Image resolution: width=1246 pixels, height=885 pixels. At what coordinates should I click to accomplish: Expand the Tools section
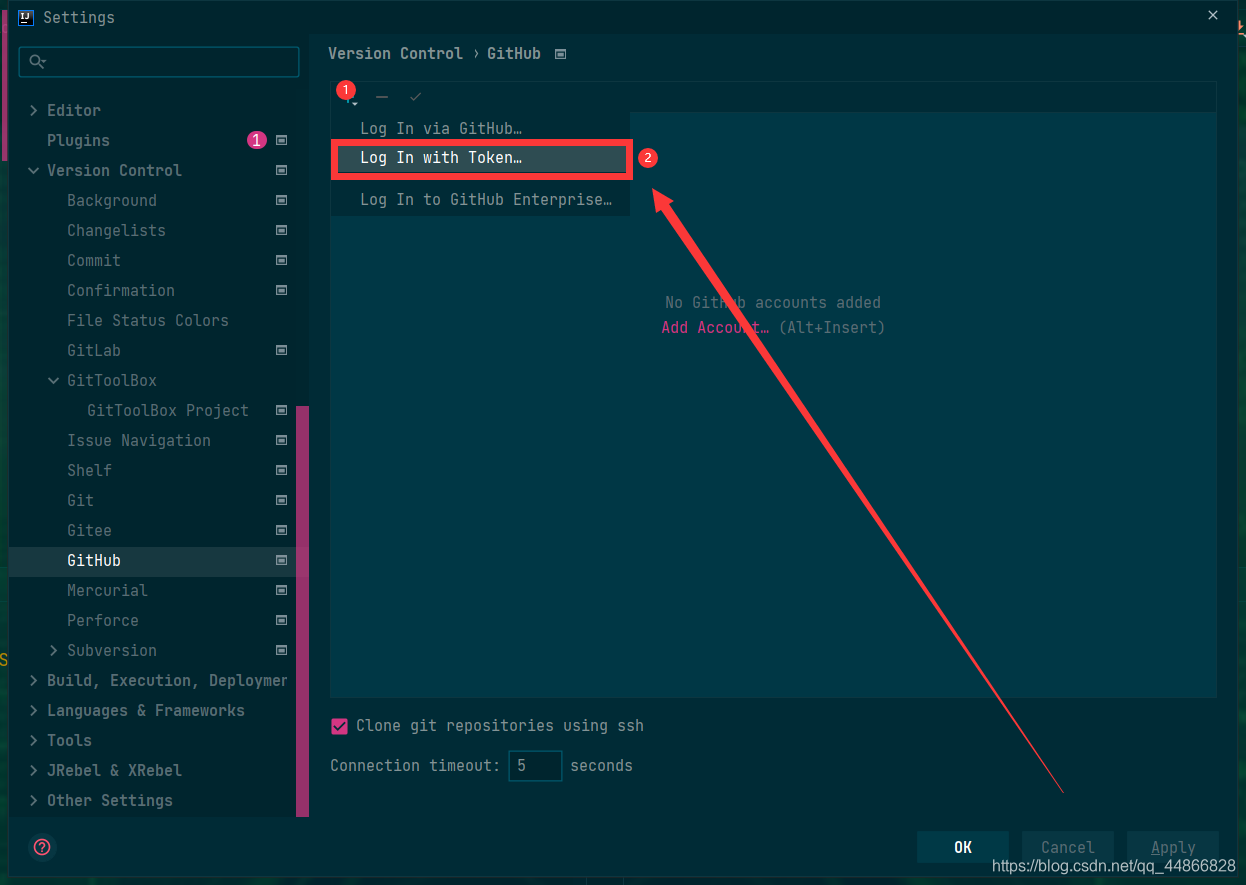pos(34,740)
